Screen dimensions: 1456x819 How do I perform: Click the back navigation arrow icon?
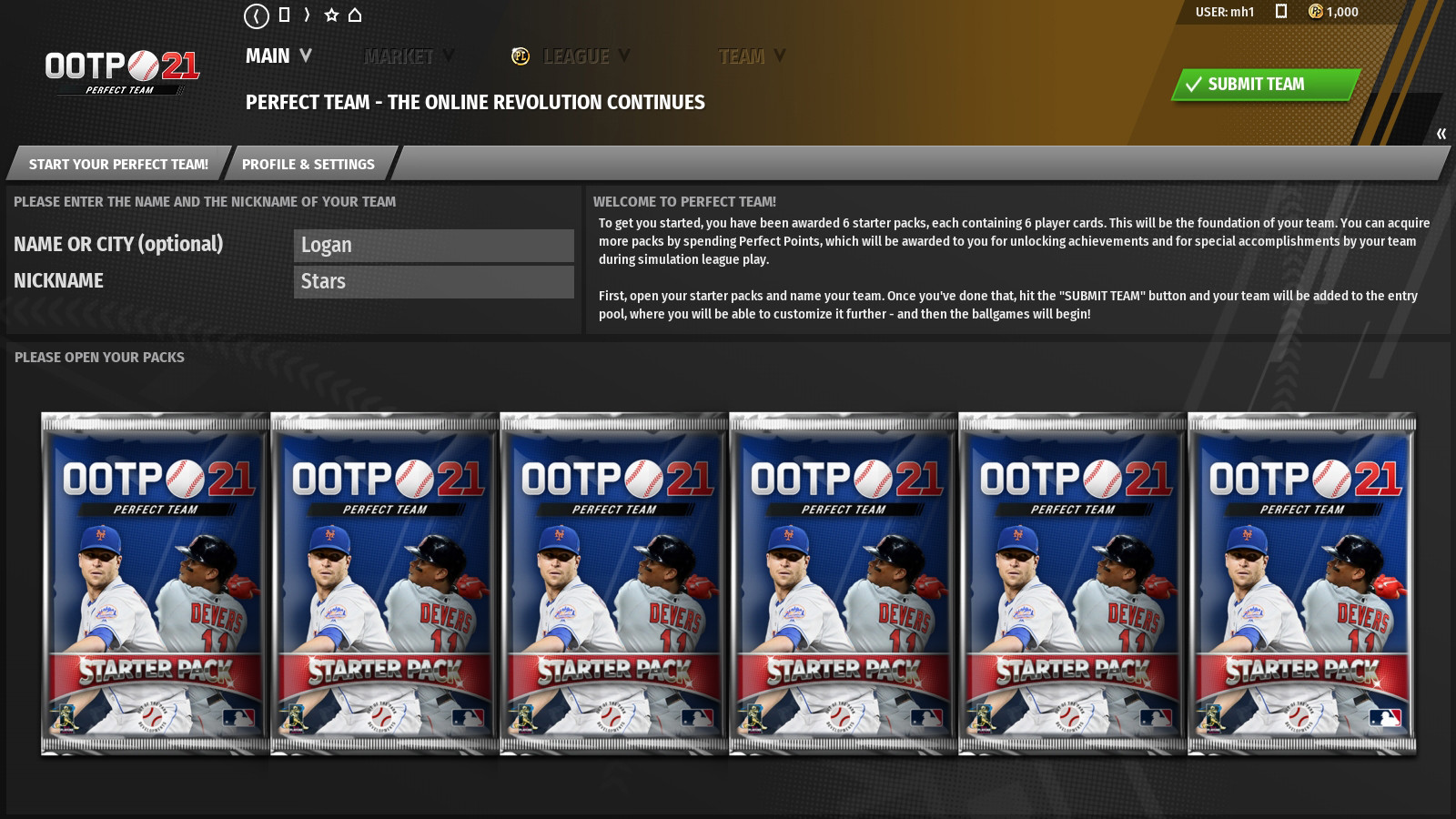pyautogui.click(x=256, y=15)
